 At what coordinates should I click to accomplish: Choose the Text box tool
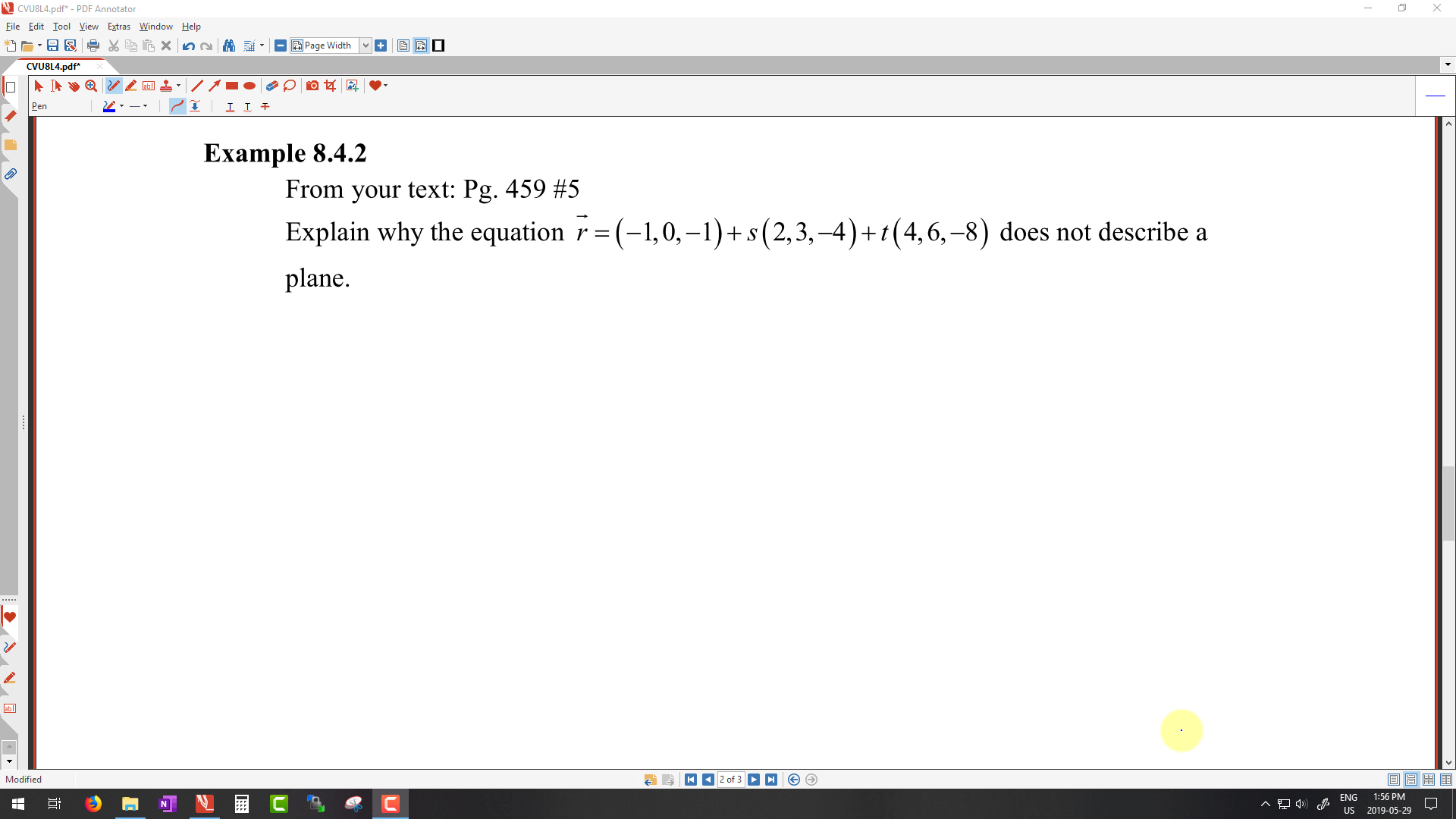[149, 86]
